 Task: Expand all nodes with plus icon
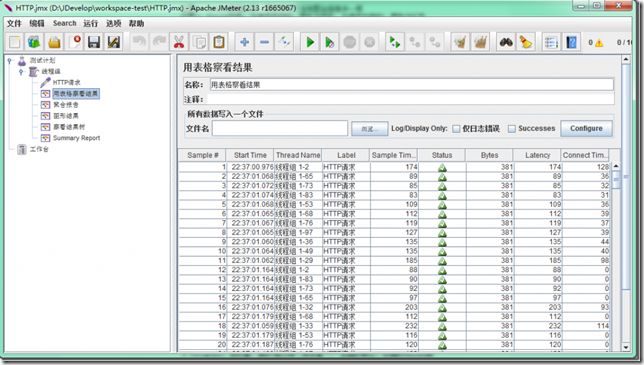point(244,42)
